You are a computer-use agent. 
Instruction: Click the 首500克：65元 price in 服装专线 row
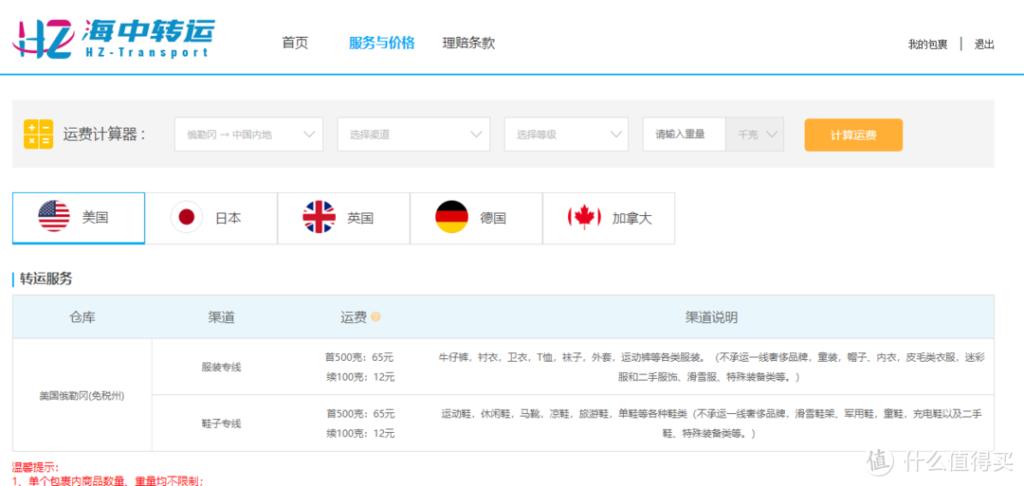point(359,357)
